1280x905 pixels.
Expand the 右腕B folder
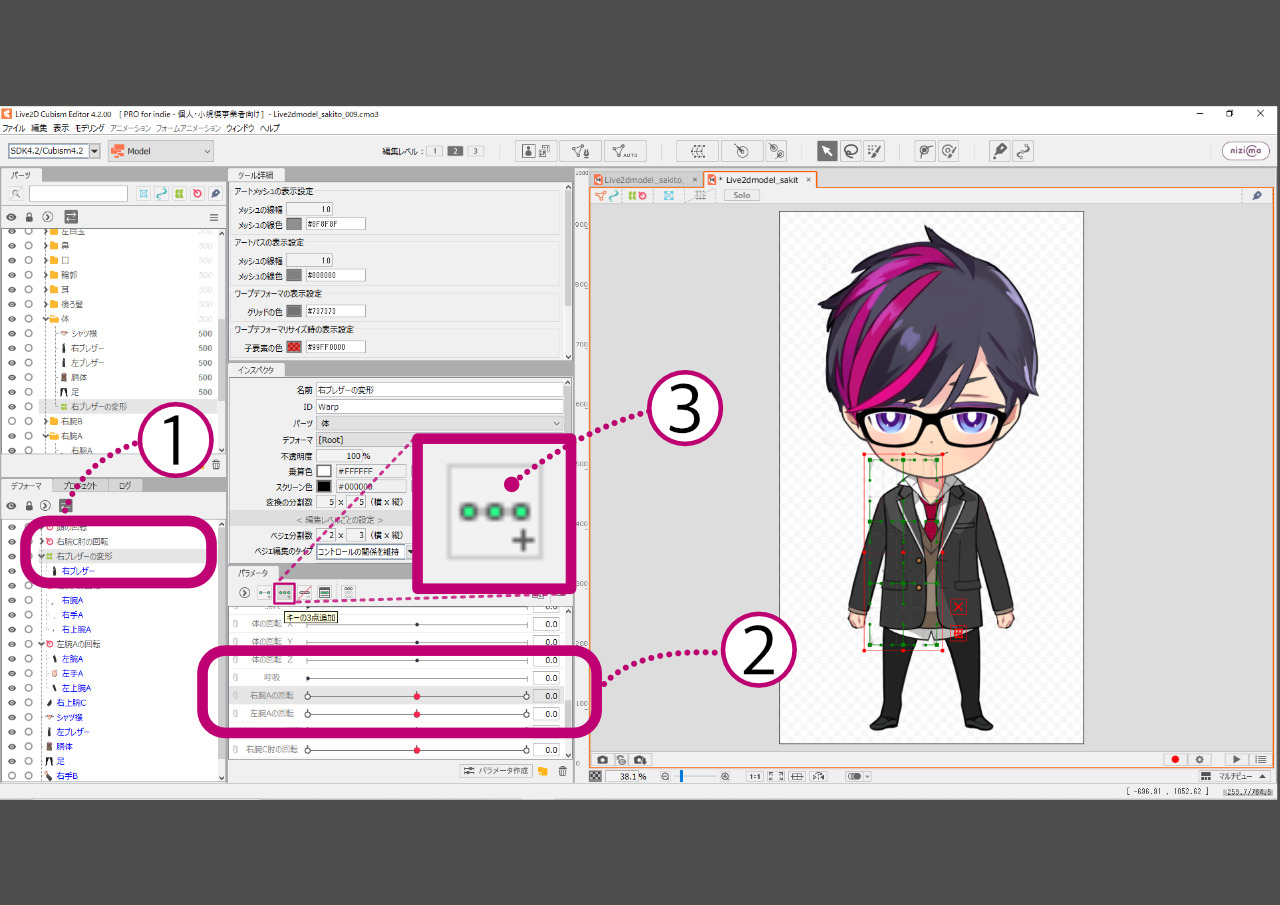pyautogui.click(x=44, y=421)
